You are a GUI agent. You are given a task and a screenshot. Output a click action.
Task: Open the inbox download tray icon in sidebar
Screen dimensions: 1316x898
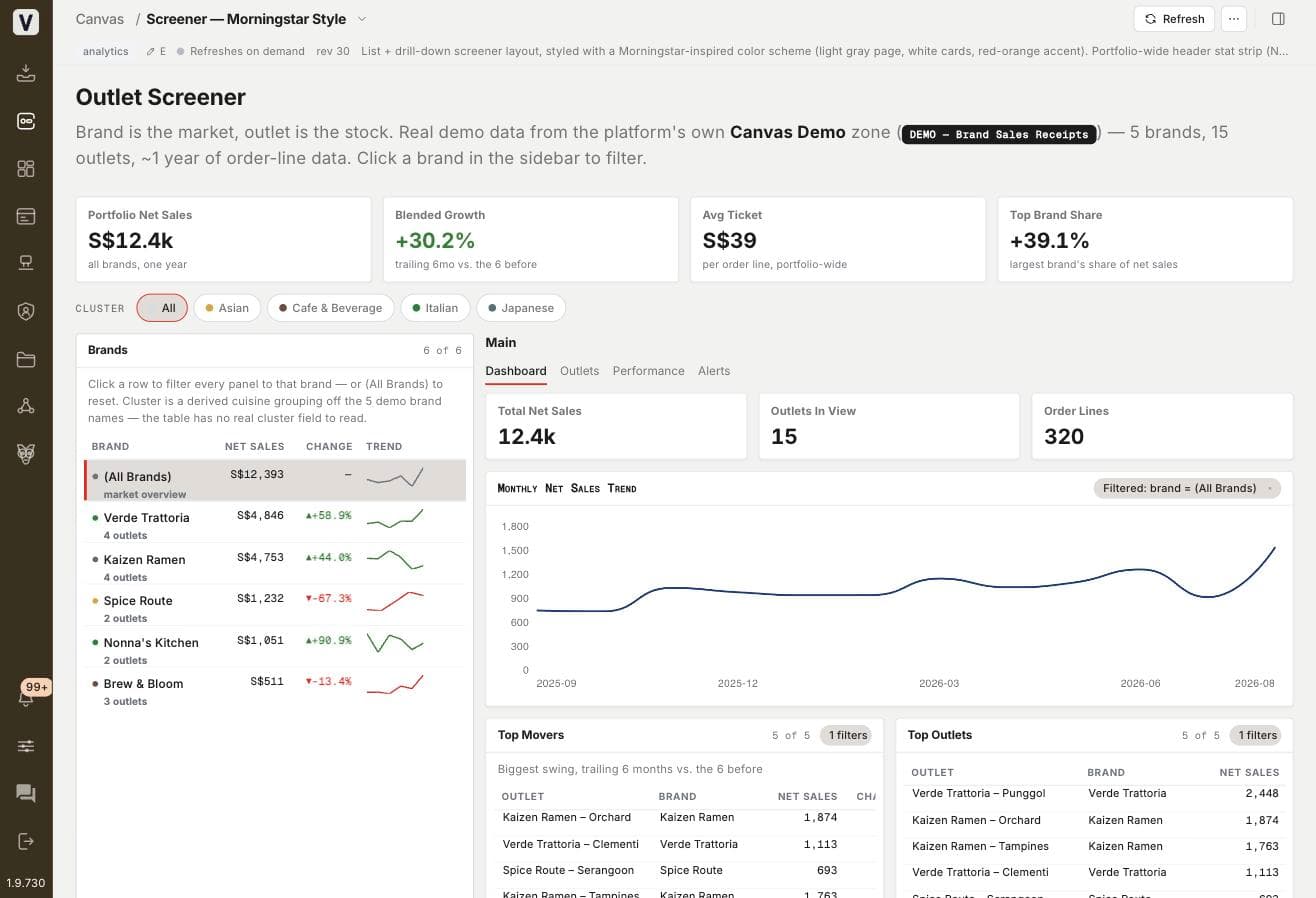(26, 73)
